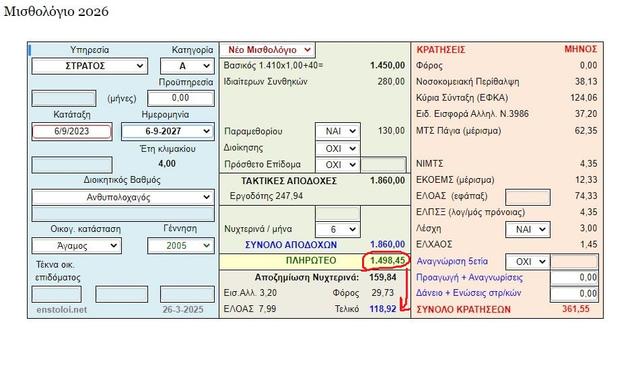Open the Ημερομηνία dropdown showing 6-9-2027
640x371 pixels.
pyautogui.click(x=168, y=132)
